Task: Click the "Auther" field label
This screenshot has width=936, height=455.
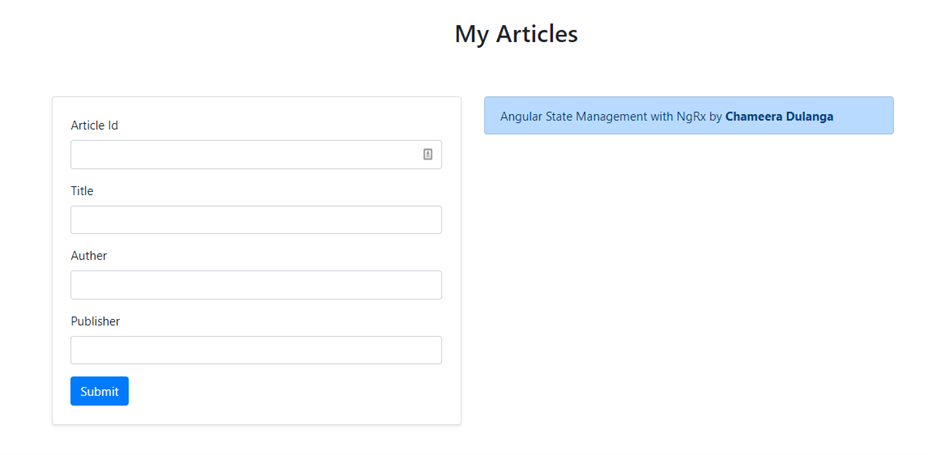Action: 89,255
